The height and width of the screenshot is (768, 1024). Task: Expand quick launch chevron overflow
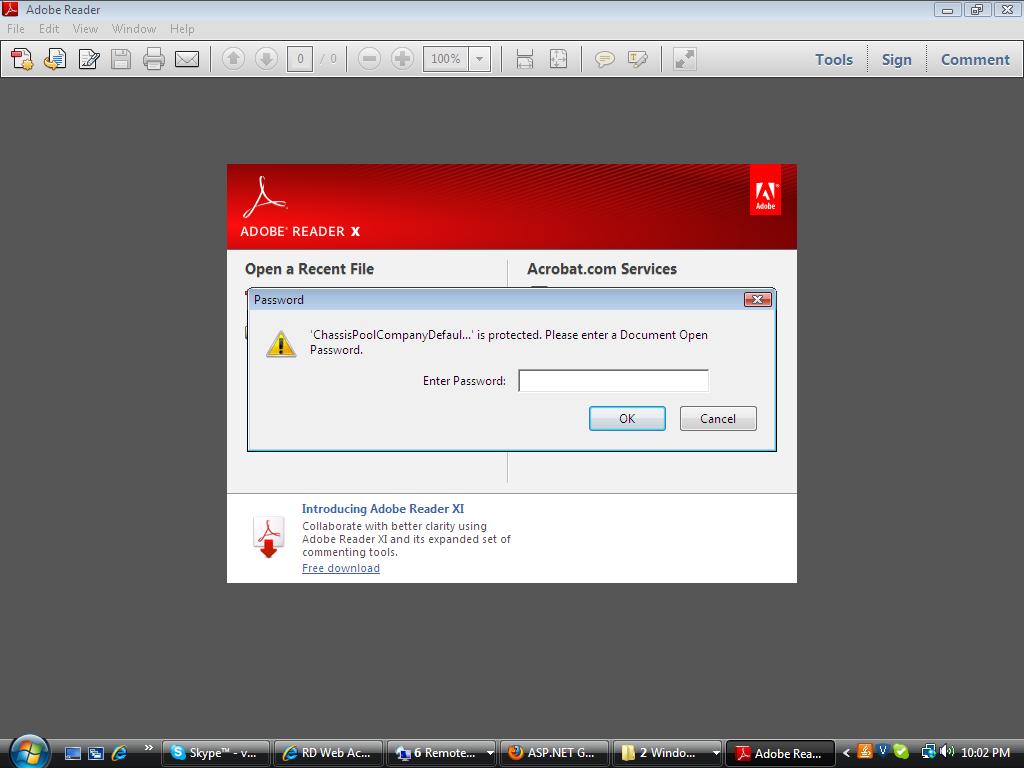tap(148, 748)
